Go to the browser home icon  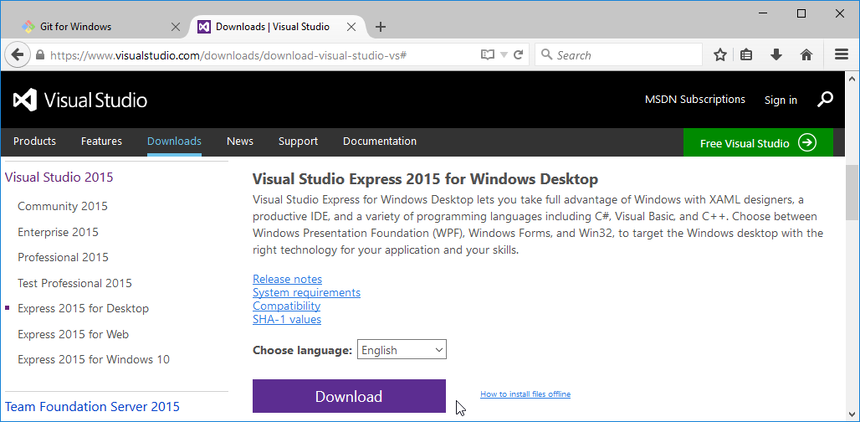[806, 55]
